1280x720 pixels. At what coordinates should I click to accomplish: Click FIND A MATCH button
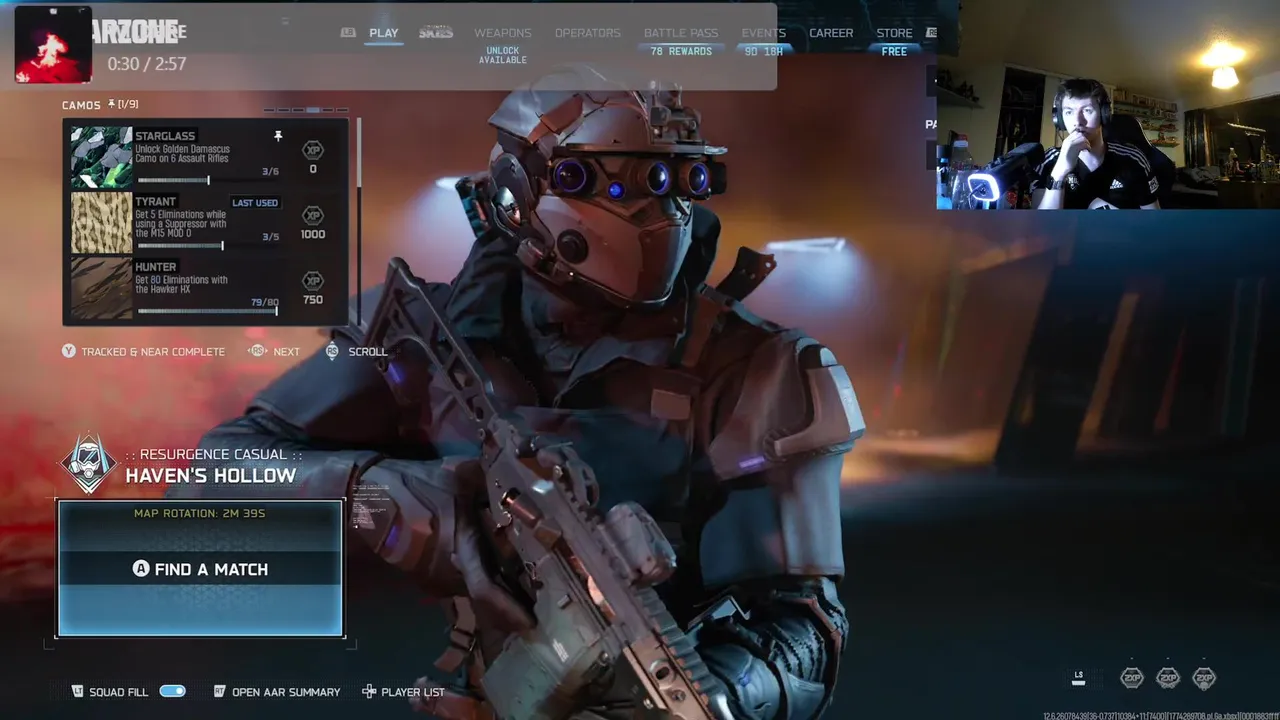point(200,569)
